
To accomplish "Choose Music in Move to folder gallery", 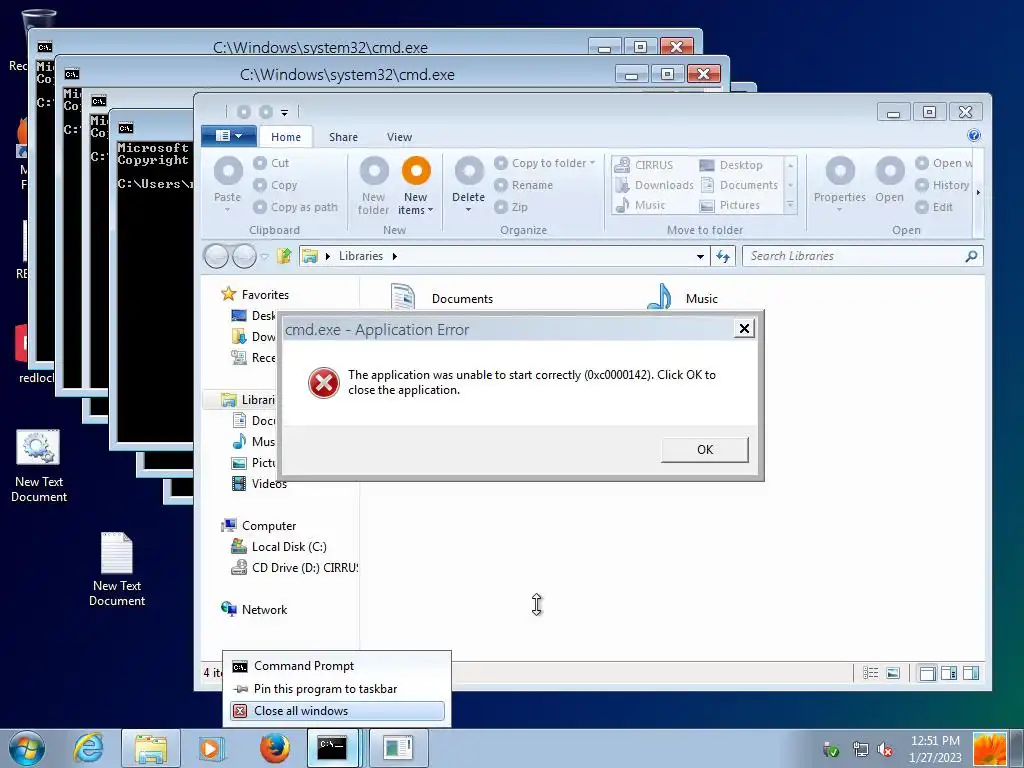I will click(x=641, y=205).
